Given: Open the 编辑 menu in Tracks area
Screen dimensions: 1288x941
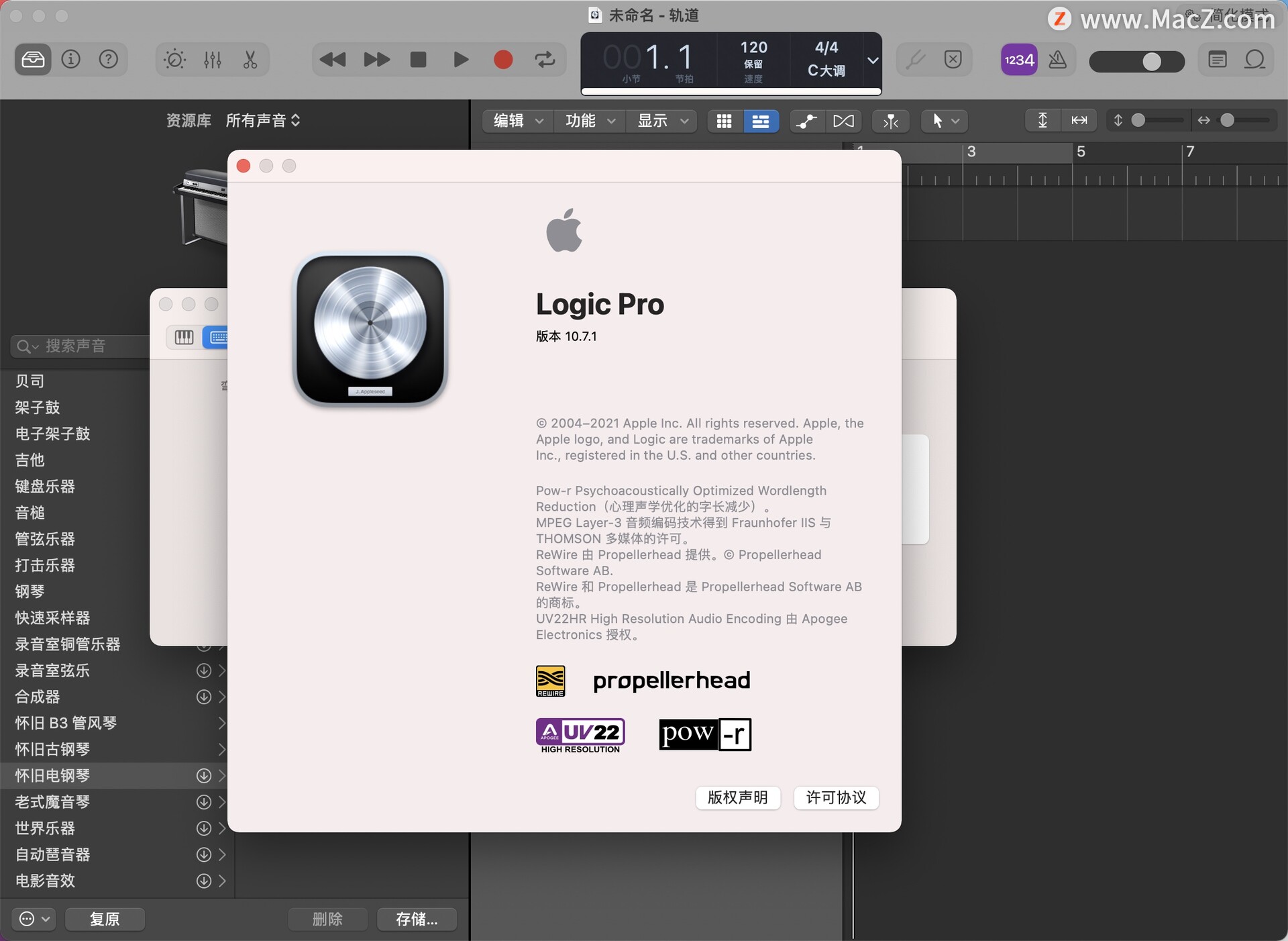Looking at the screenshot, I should (517, 121).
